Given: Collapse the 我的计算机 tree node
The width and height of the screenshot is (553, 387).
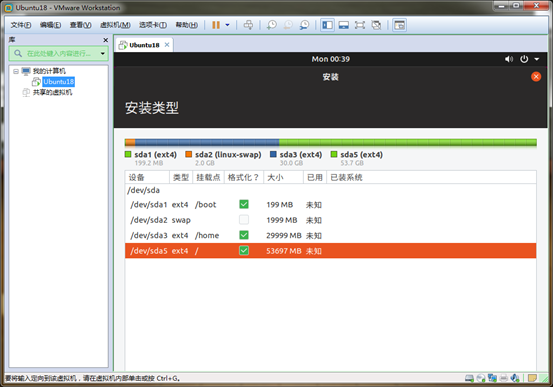Looking at the screenshot, I should tap(16, 71).
